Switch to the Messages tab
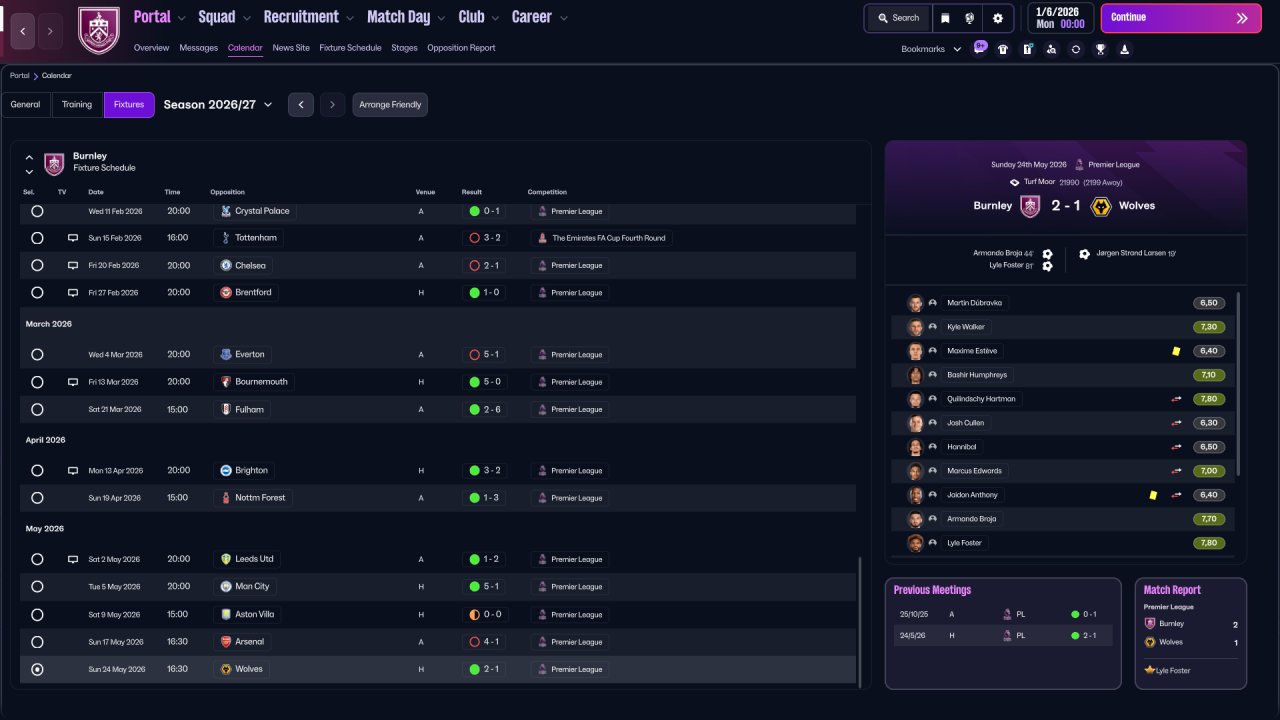This screenshot has width=1280, height=720. [198, 48]
